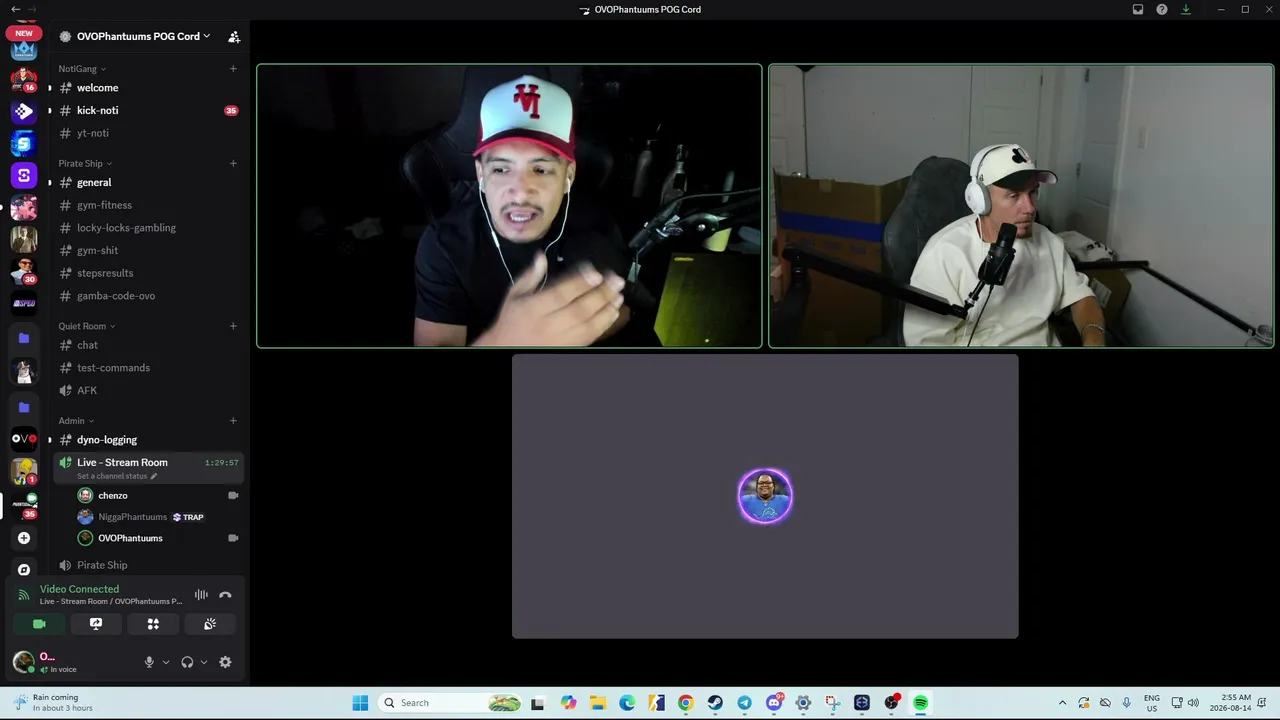Screen dimensions: 1280x720
Task: Open headphone output options chevron
Action: coord(204,662)
